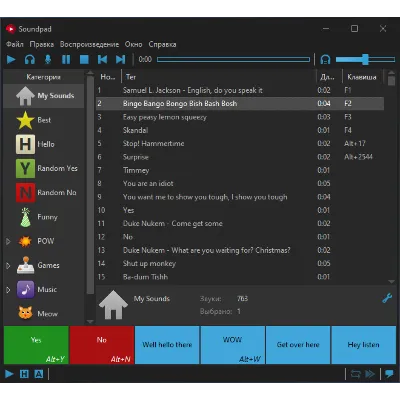Select Samuel L. Jackson sound row
Screen dimensions: 400x400
[x=240, y=90]
